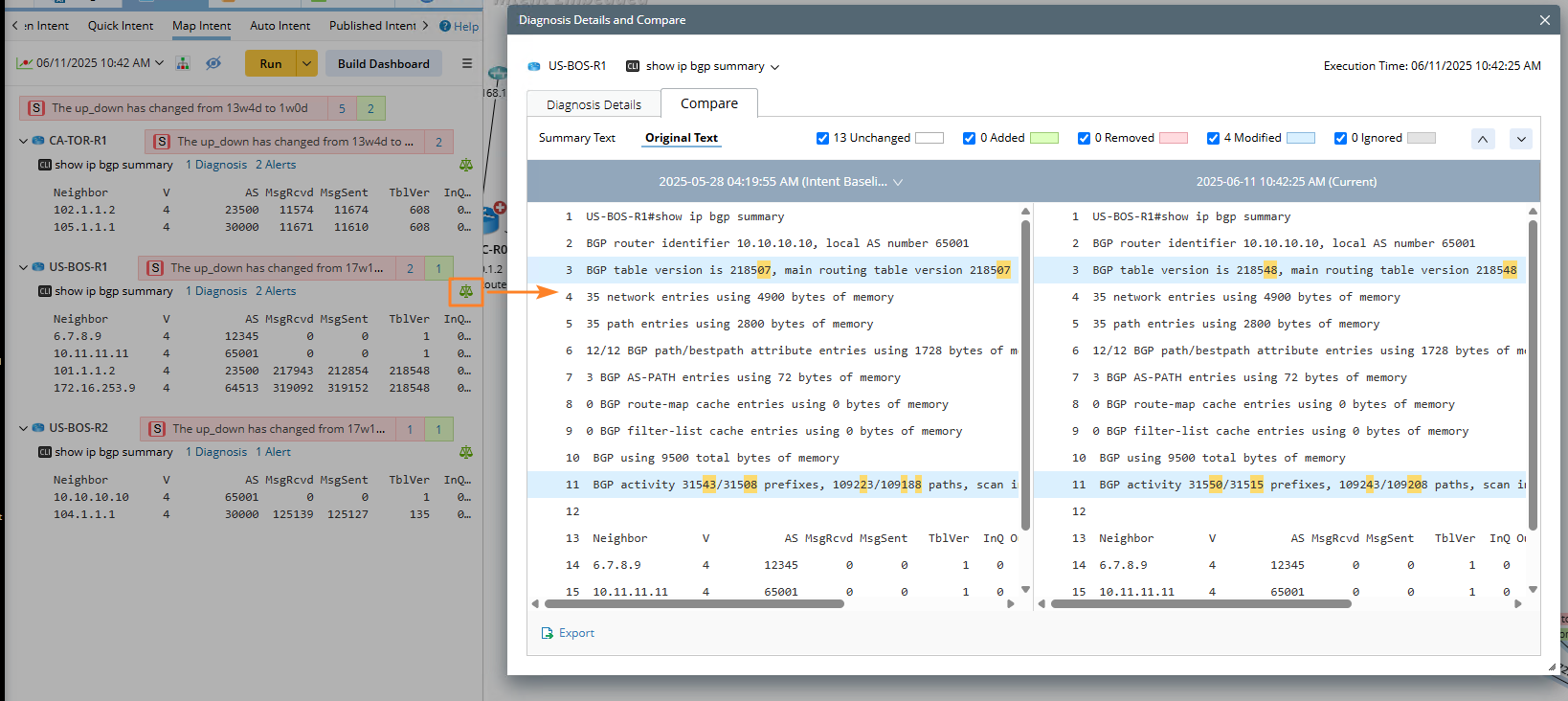Click the baseline pane vertical scrollbar
The height and width of the screenshot is (701, 1568).
coord(1025,373)
